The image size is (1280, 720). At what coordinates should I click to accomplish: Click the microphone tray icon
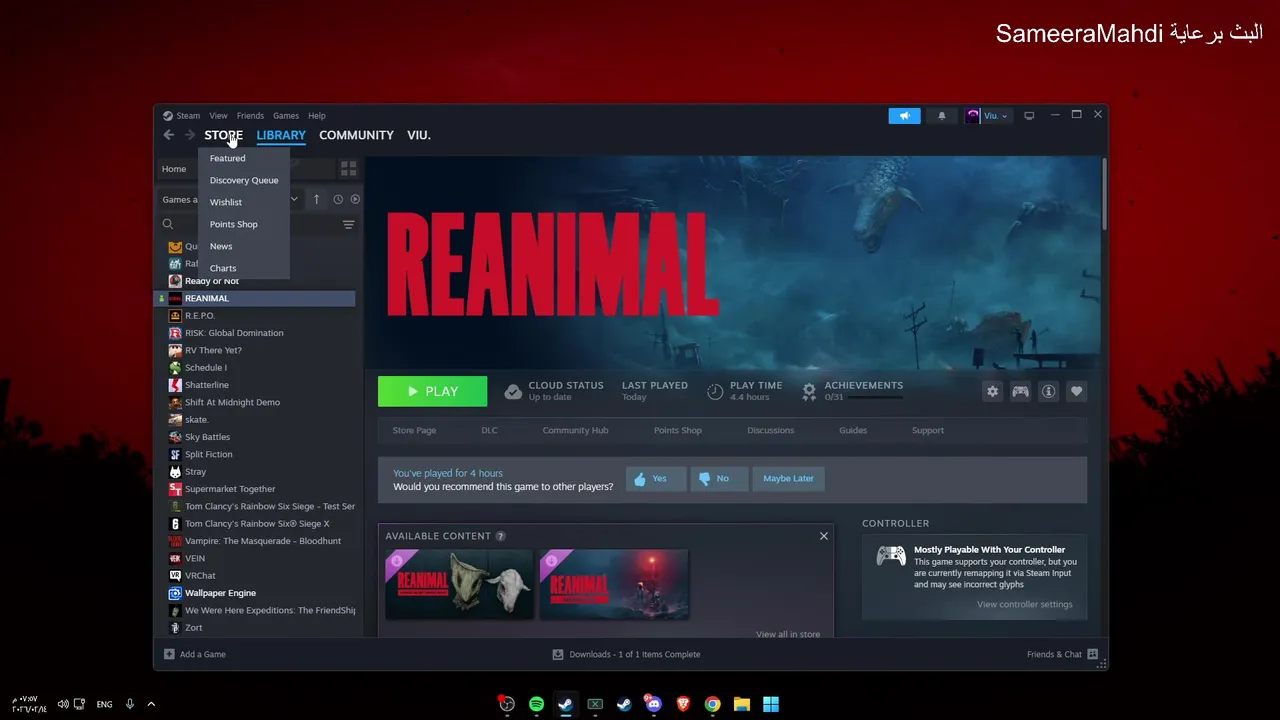129,704
